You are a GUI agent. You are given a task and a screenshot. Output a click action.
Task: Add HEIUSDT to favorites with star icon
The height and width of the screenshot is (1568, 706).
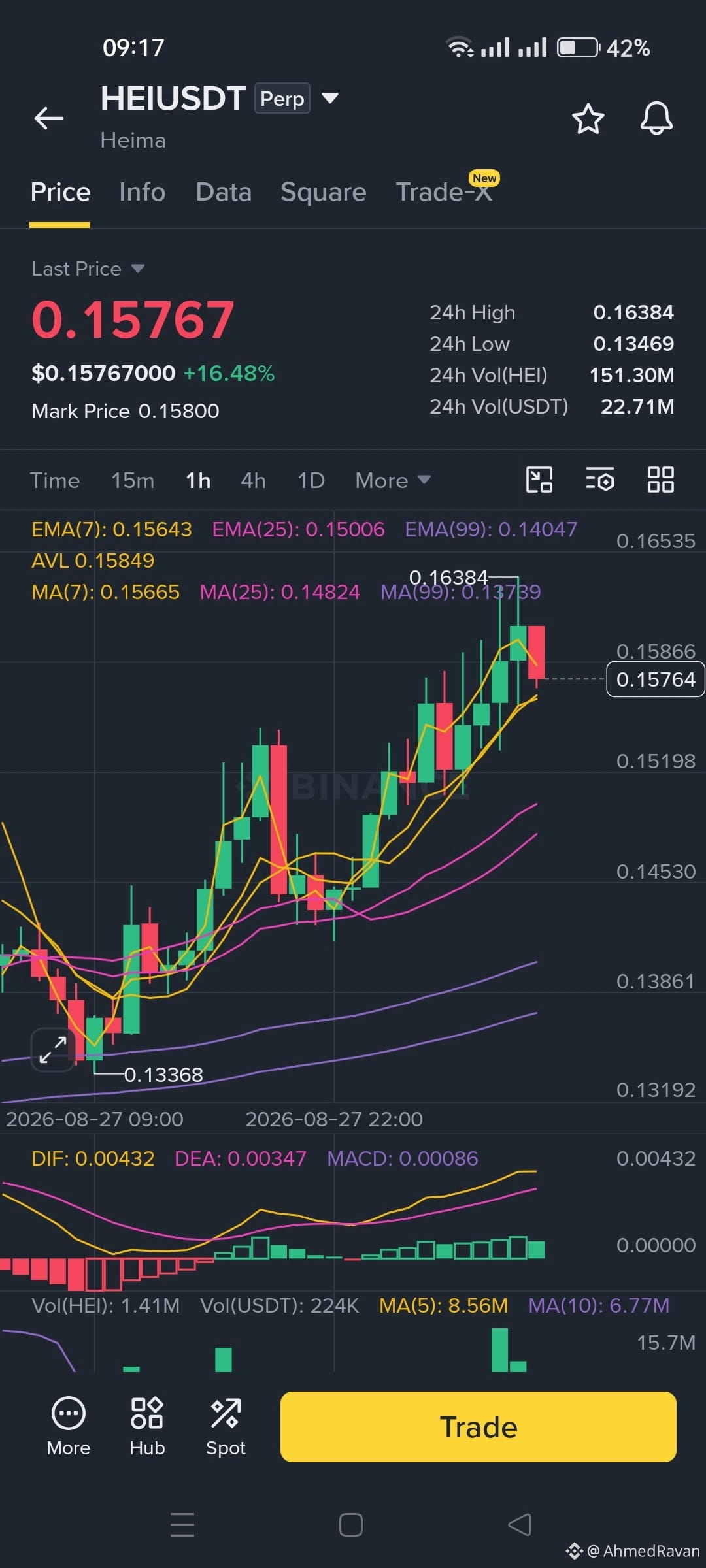[x=588, y=119]
